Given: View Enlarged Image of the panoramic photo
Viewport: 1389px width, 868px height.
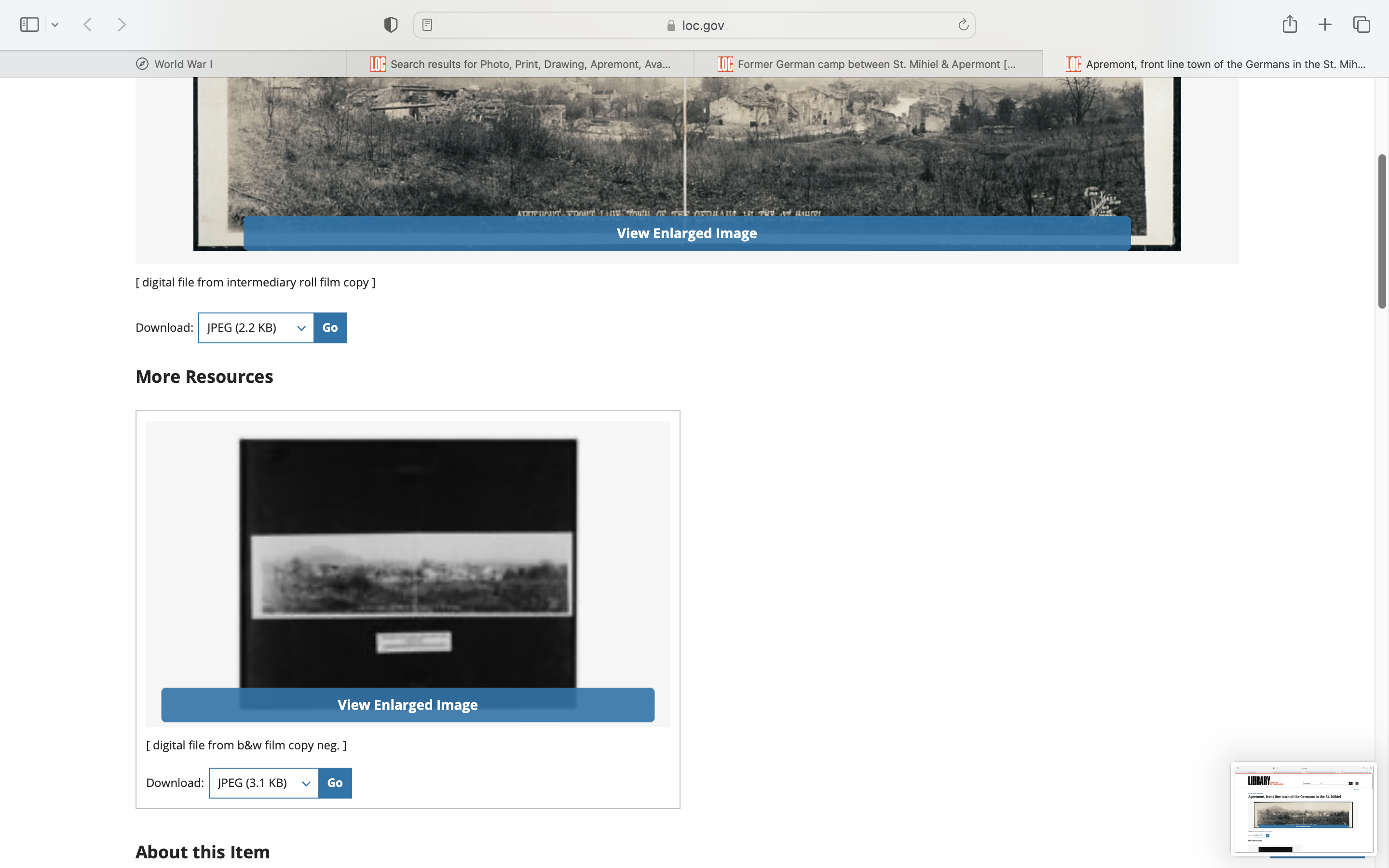Looking at the screenshot, I should tap(686, 233).
